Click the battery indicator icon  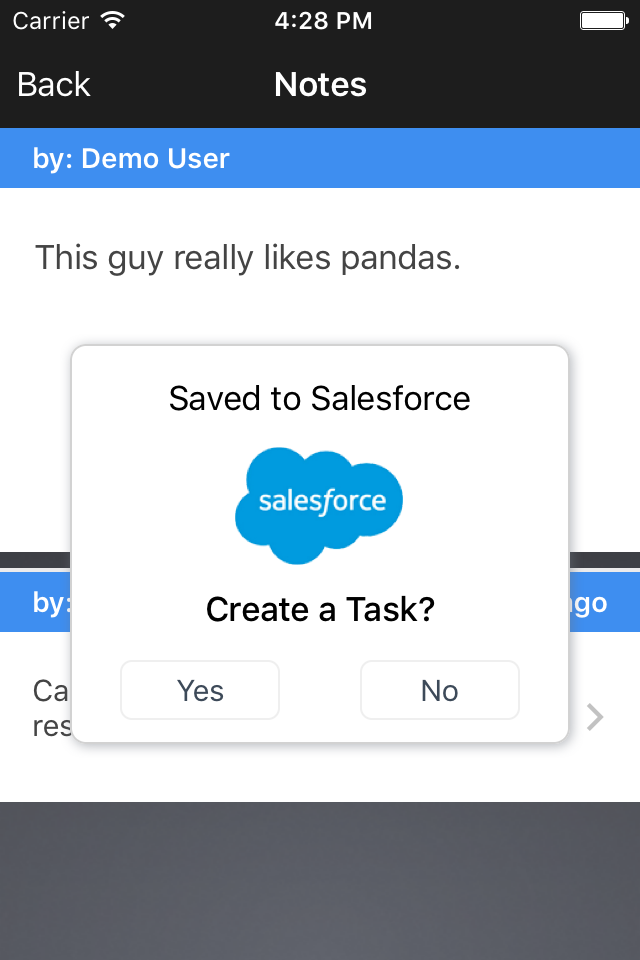602,21
